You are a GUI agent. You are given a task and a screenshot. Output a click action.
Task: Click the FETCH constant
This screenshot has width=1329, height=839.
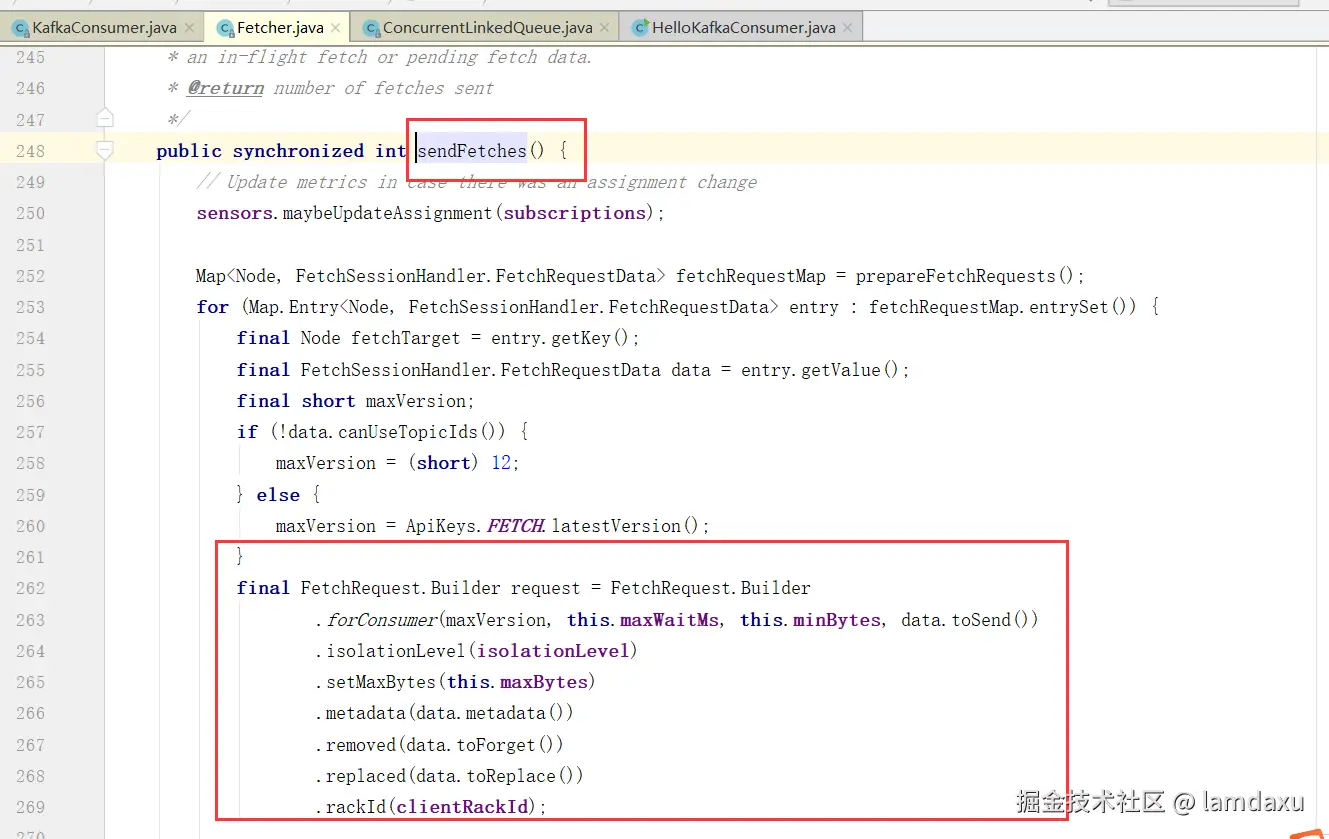(x=515, y=526)
